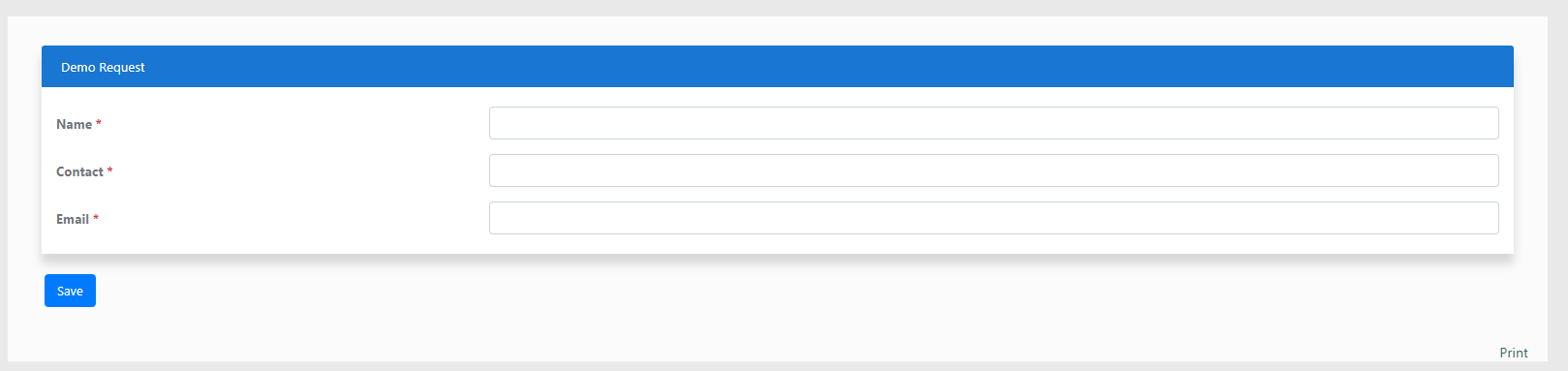This screenshot has width=1568, height=371.
Task: Submit the demo request with Save
Action: [x=70, y=291]
